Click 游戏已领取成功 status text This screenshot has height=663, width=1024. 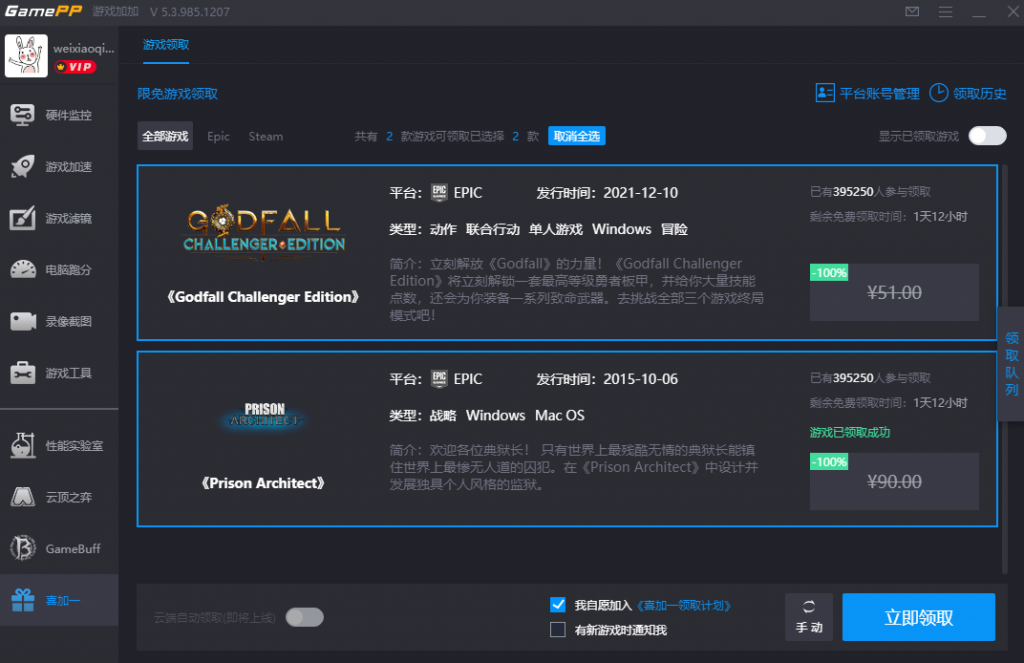coord(850,432)
